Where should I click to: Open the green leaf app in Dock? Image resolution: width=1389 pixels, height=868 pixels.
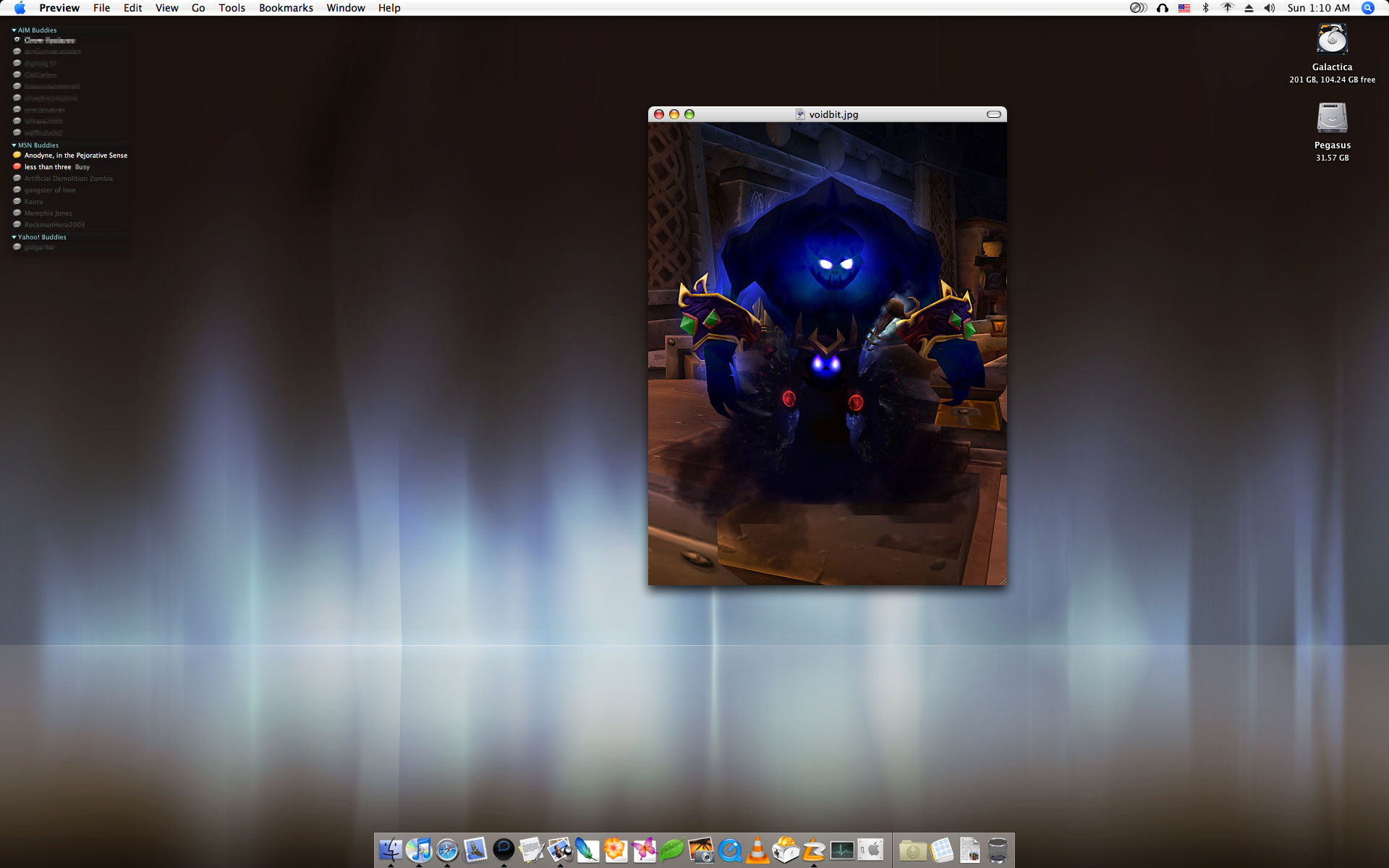coord(672,850)
